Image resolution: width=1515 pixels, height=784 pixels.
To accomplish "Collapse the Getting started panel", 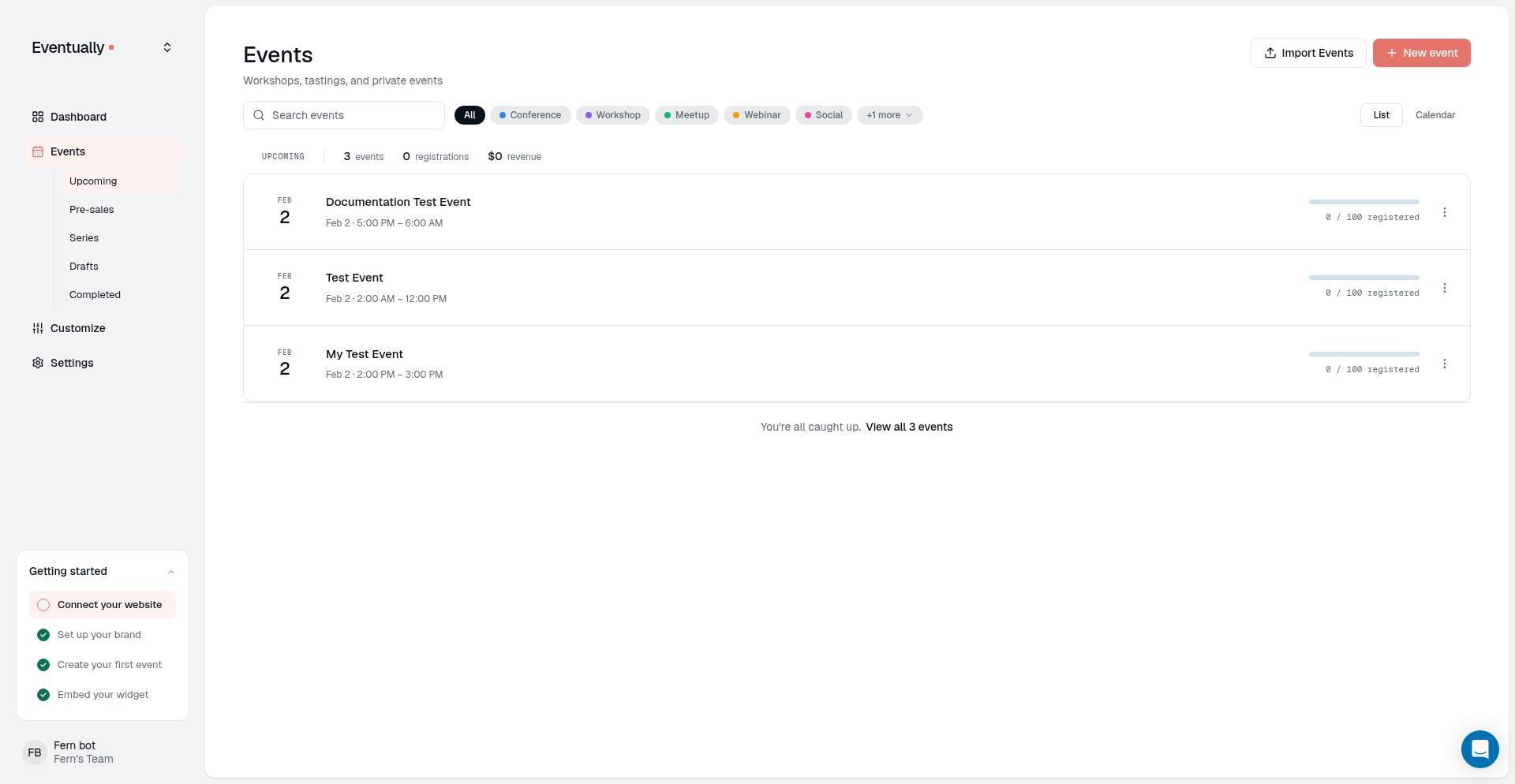I will tap(171, 572).
